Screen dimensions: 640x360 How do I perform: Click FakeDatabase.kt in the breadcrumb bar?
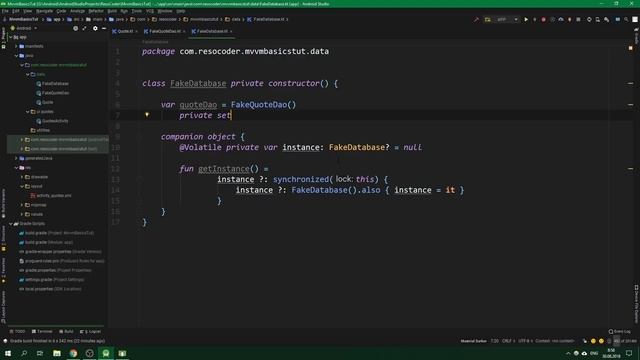tap(267, 19)
